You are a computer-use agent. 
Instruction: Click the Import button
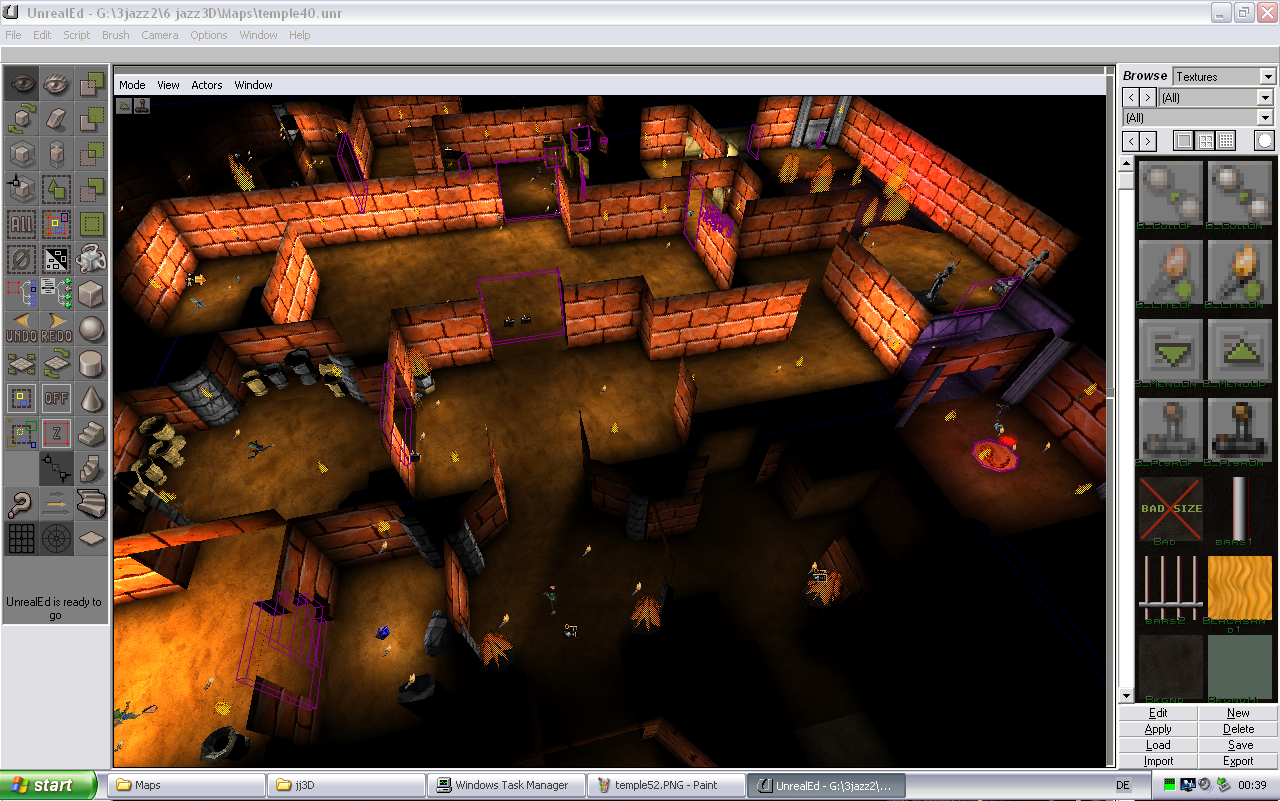tap(1158, 761)
